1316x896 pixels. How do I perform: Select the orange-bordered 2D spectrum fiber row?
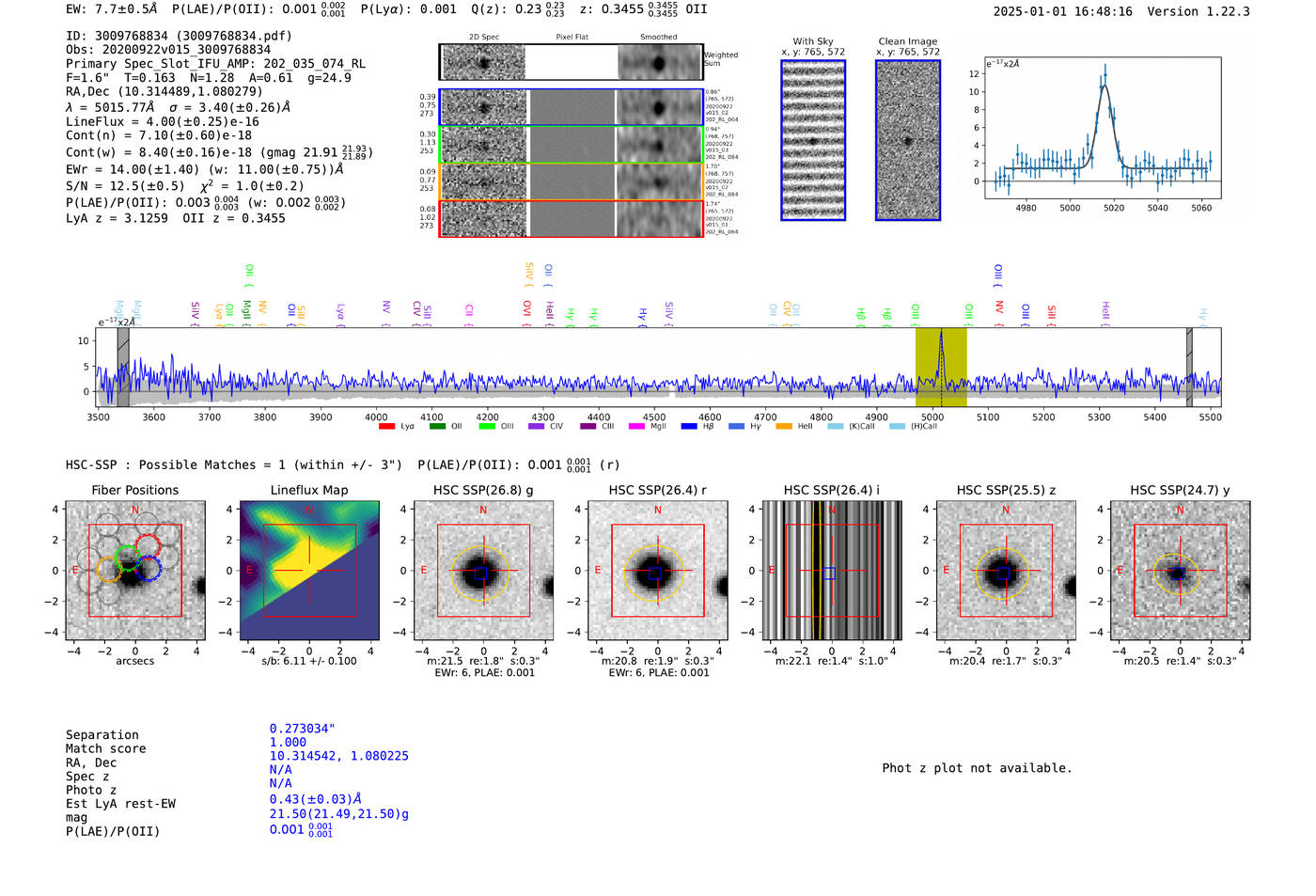click(572, 181)
